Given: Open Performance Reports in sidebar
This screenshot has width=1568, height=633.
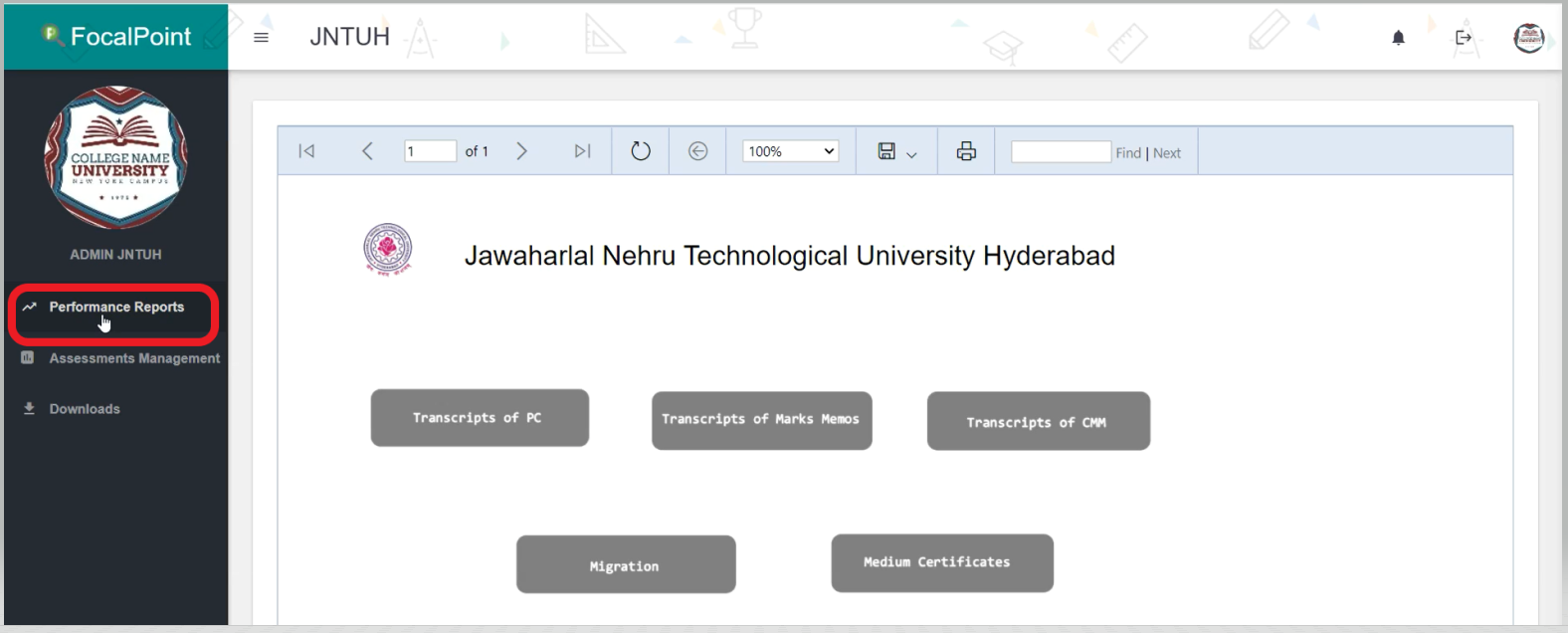Looking at the screenshot, I should 115,308.
